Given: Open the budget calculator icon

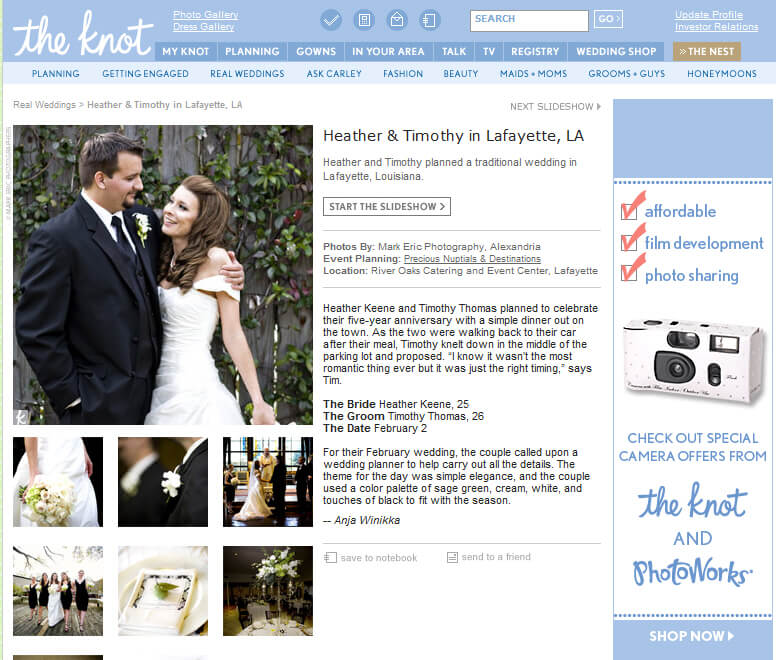Looking at the screenshot, I should point(364,20).
